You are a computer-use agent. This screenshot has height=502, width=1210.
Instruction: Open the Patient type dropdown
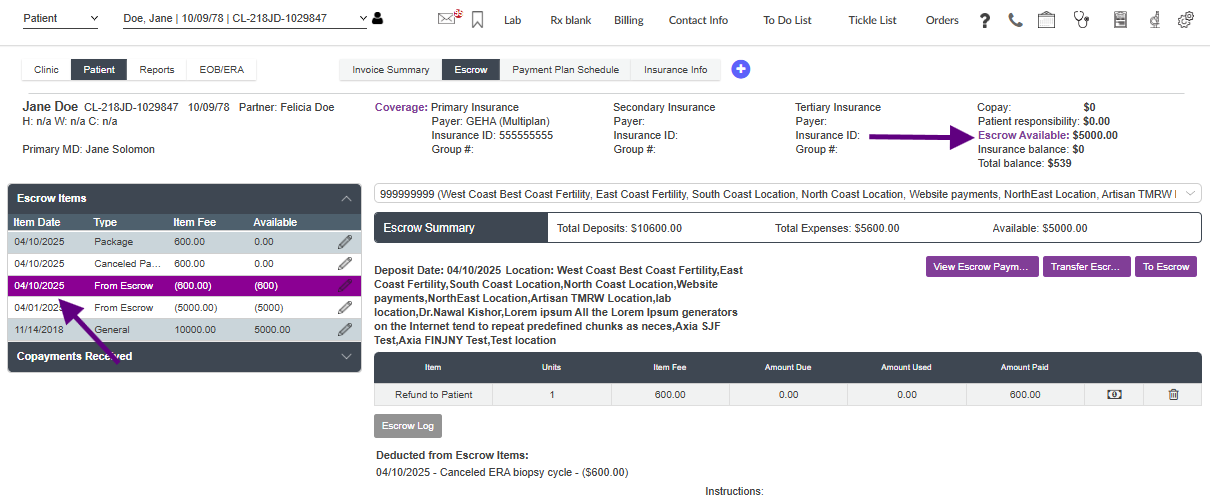click(60, 18)
